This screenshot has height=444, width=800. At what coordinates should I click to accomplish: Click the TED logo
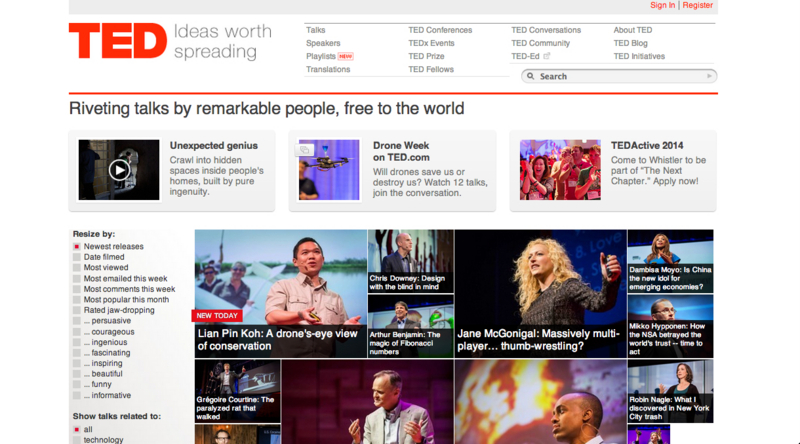118,41
